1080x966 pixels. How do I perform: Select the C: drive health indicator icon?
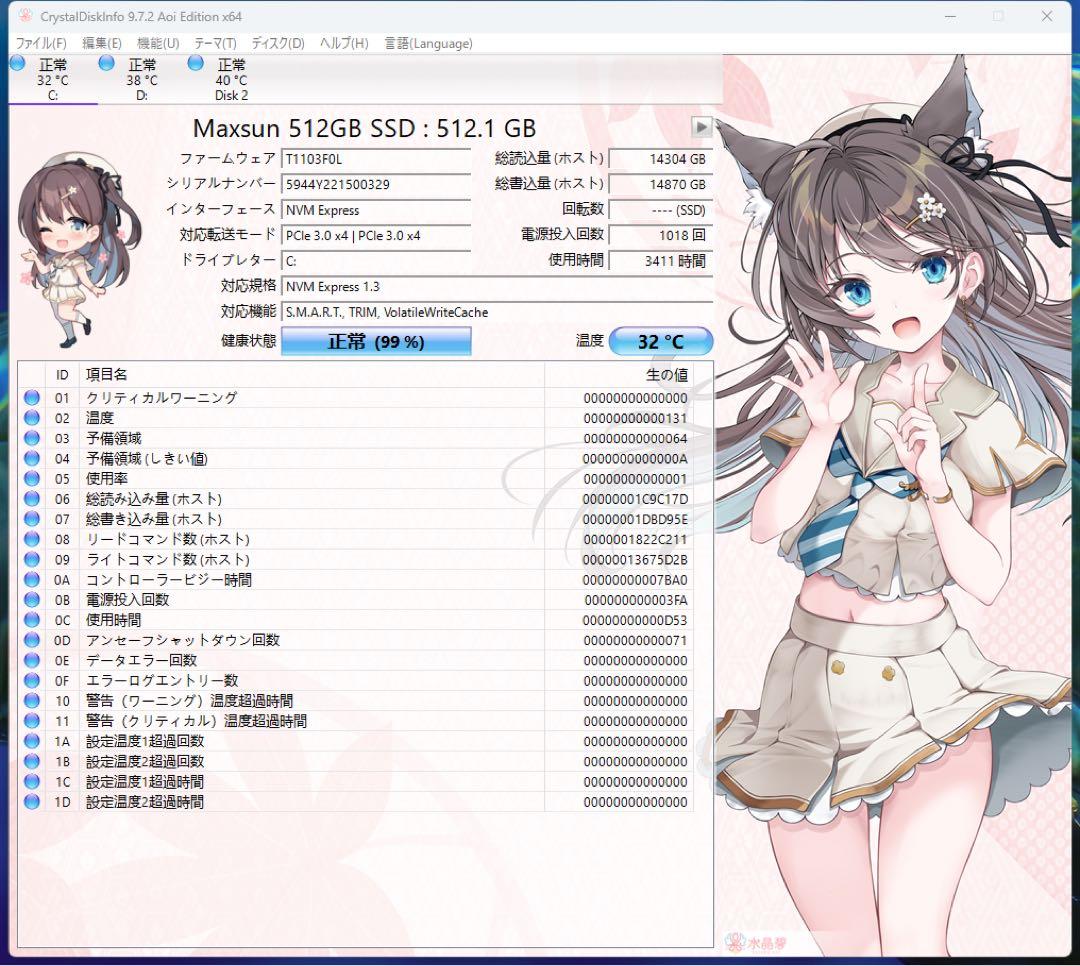[16, 63]
